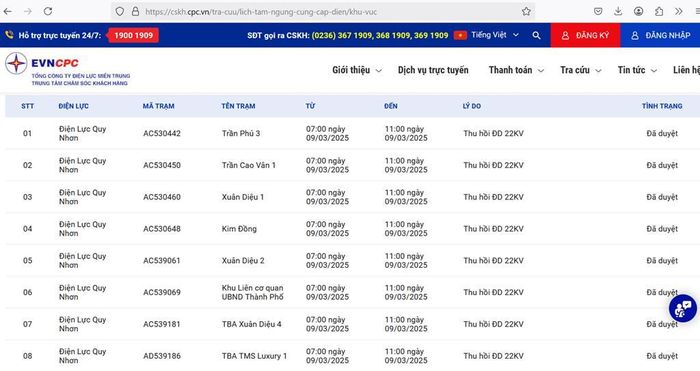The image size is (700, 371).
Task: Click the site search magnifier icon
Action: tap(537, 35)
